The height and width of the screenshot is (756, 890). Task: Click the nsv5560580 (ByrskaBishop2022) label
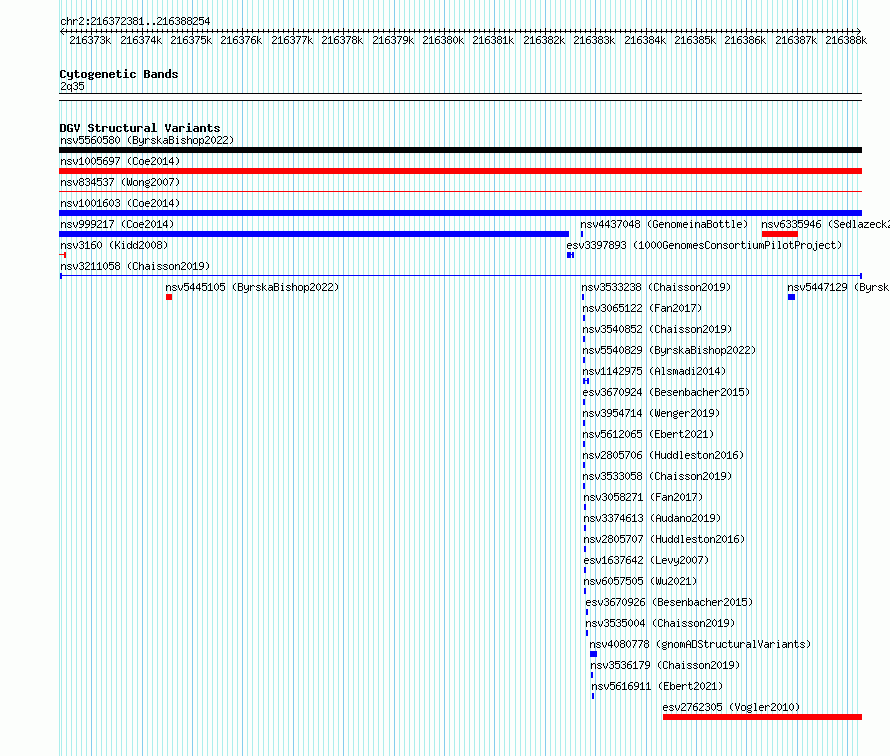point(147,140)
